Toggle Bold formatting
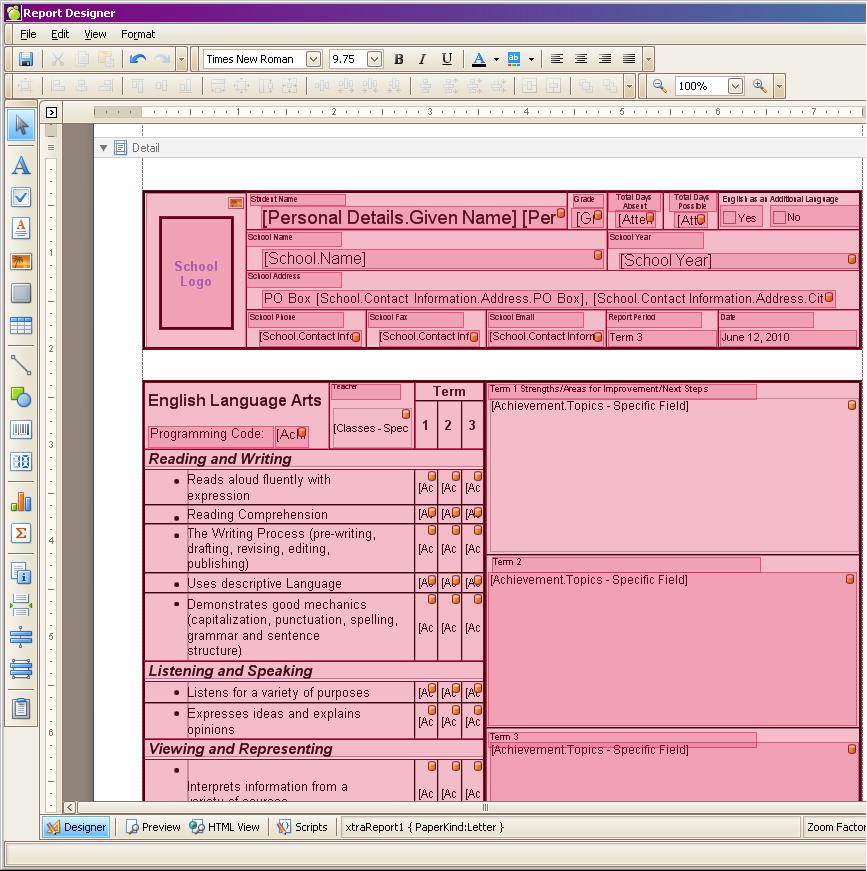 (x=399, y=60)
